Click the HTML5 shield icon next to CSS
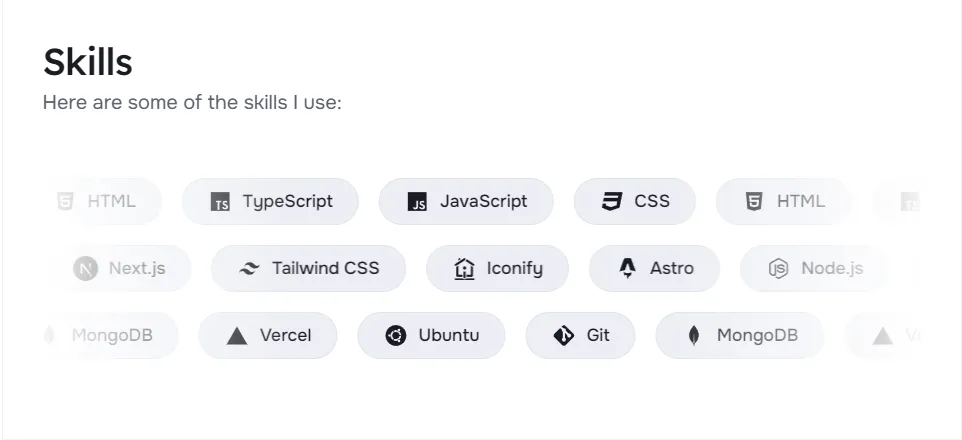 (x=754, y=202)
